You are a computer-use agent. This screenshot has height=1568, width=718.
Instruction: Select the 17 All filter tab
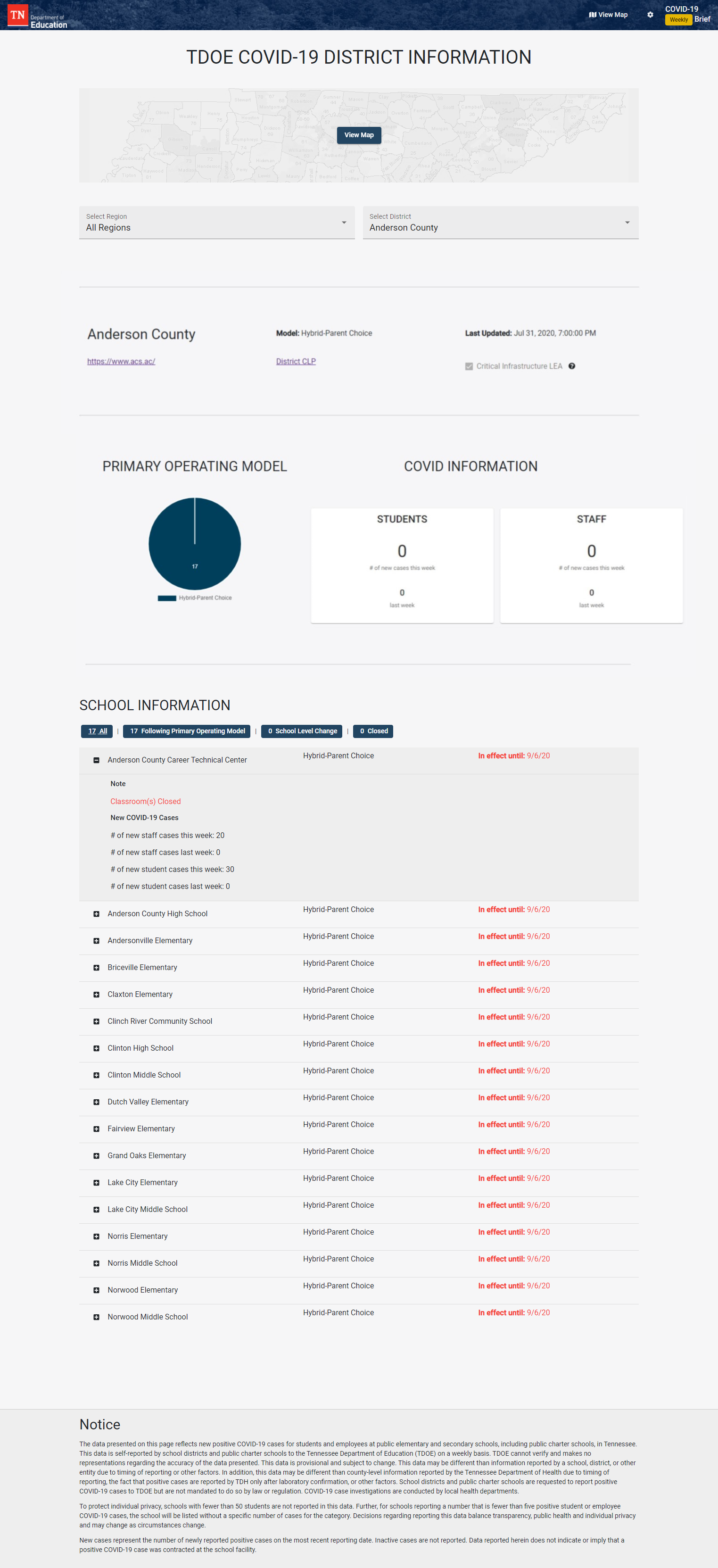coord(97,731)
